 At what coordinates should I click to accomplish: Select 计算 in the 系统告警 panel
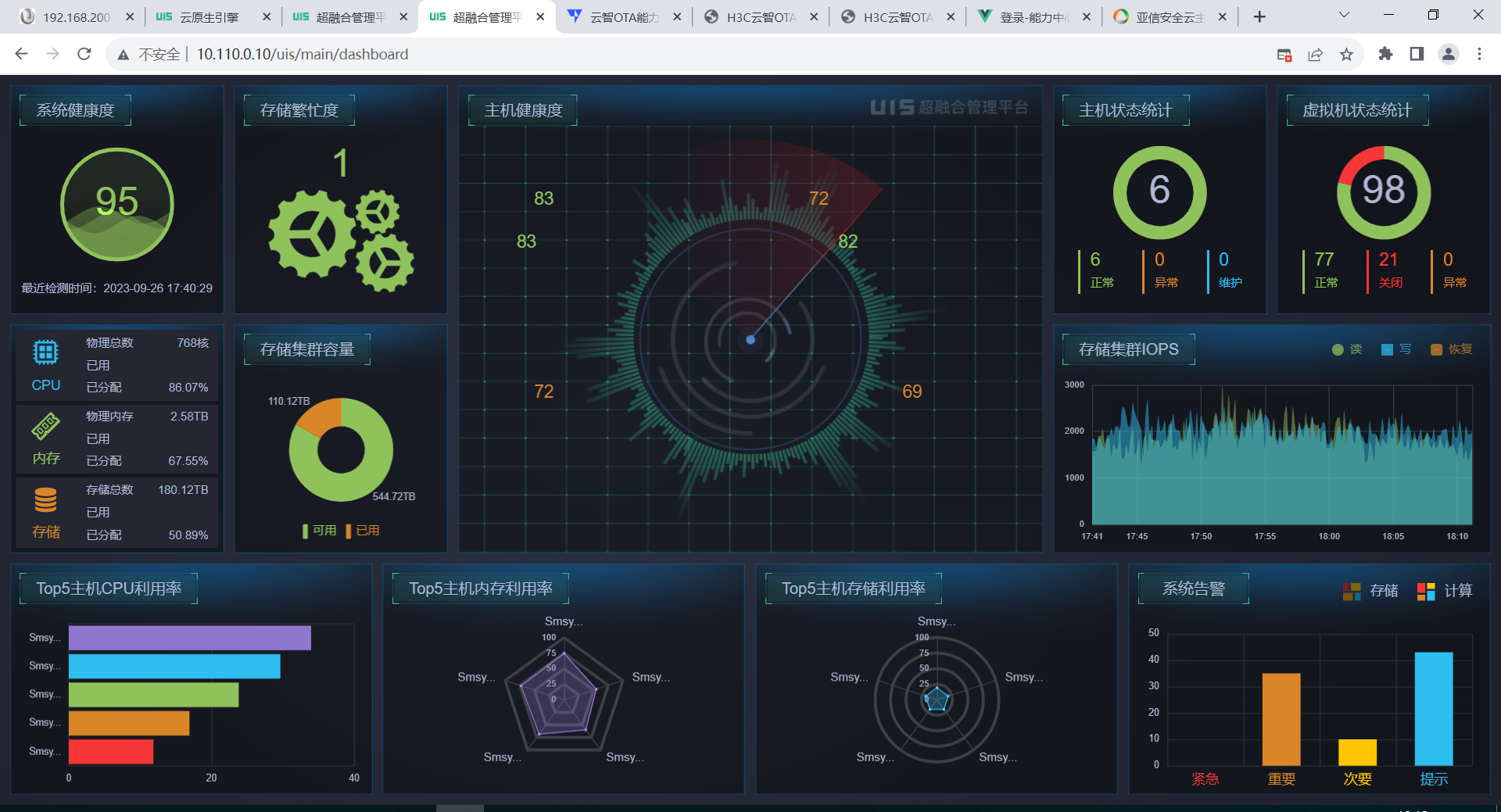(x=1445, y=591)
